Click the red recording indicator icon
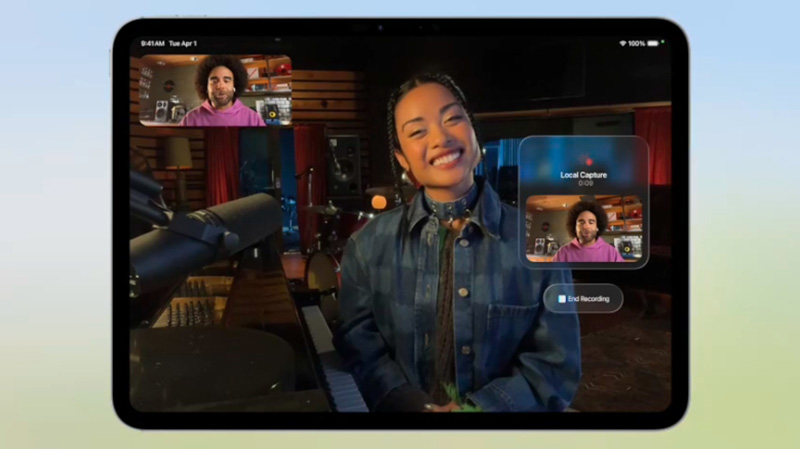Image resolution: width=800 pixels, height=449 pixels. (588, 160)
